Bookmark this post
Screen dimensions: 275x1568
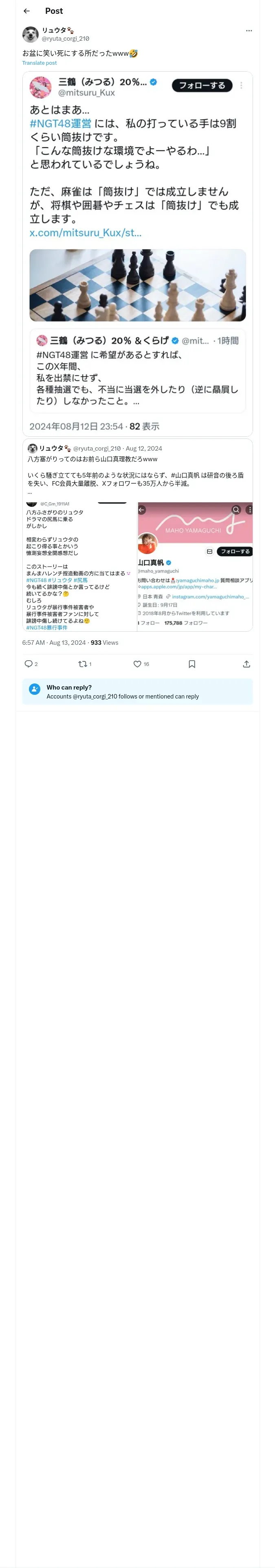(191, 664)
